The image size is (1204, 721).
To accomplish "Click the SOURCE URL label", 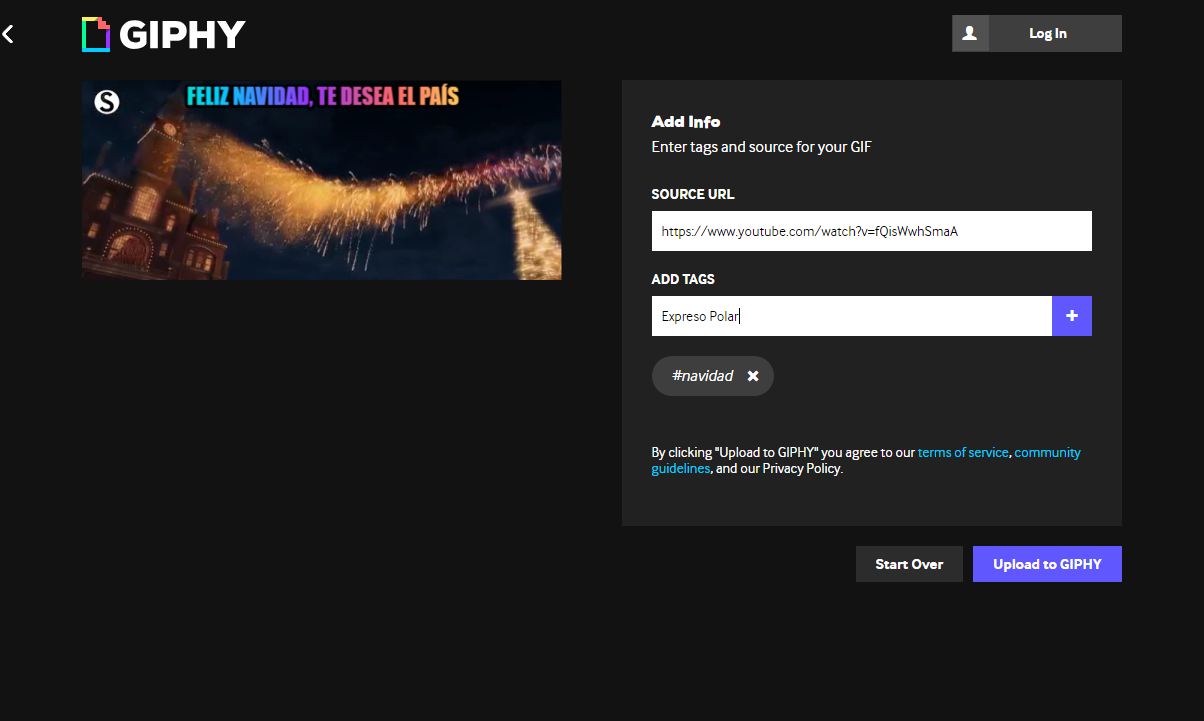I will [693, 194].
